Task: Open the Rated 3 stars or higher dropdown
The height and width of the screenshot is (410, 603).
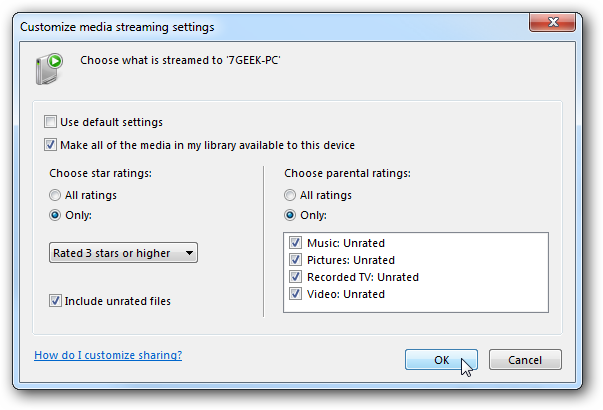Action: tap(123, 253)
